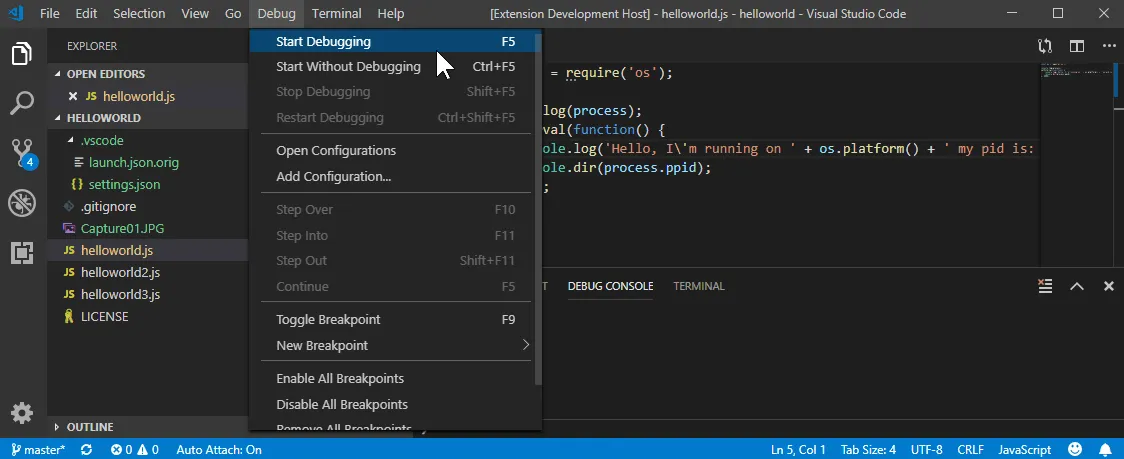Viewport: 1124px width, 459px height.
Task: Open the Extensions view in activity bar
Action: (x=22, y=252)
